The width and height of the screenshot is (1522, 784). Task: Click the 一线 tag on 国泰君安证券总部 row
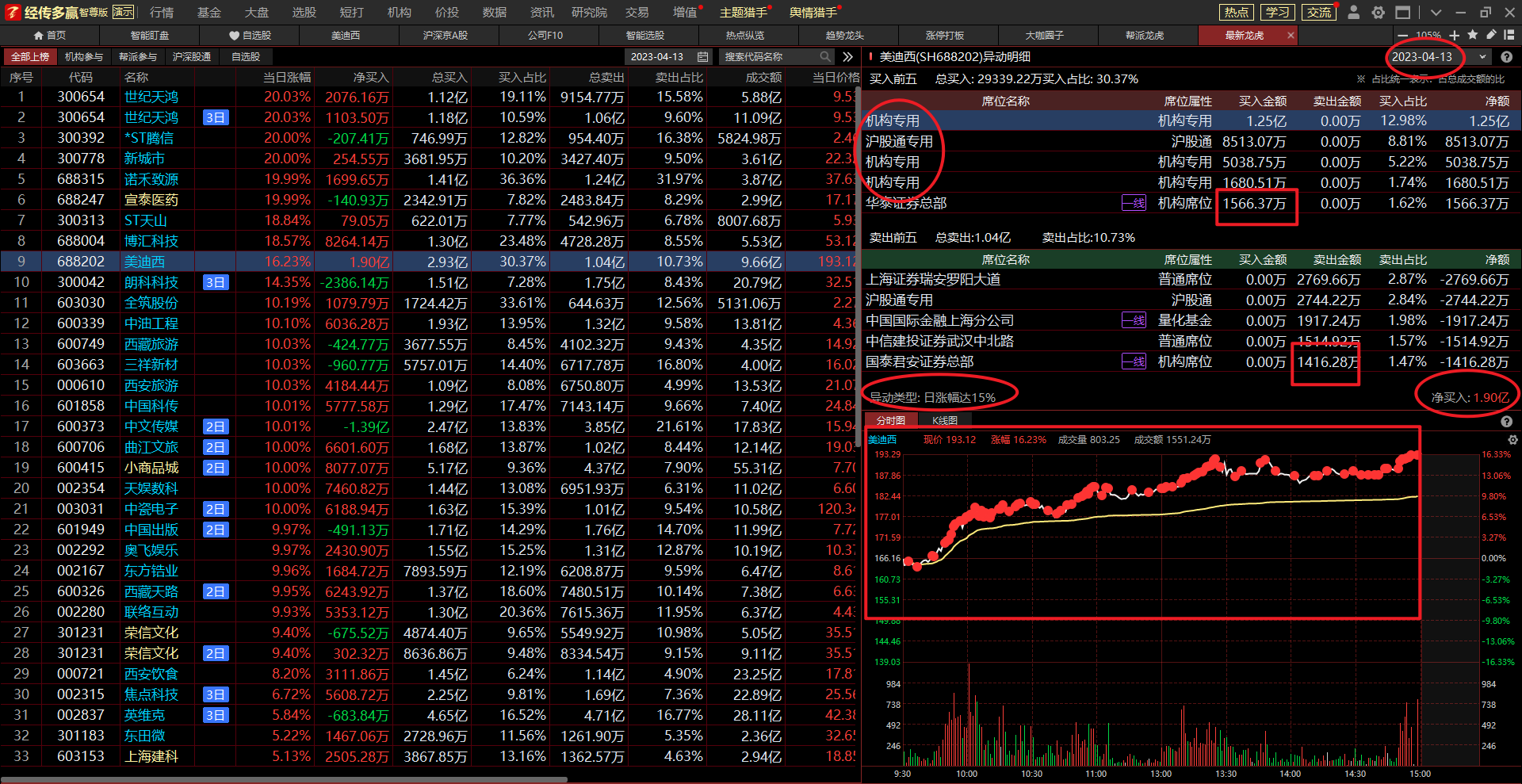click(x=1134, y=361)
